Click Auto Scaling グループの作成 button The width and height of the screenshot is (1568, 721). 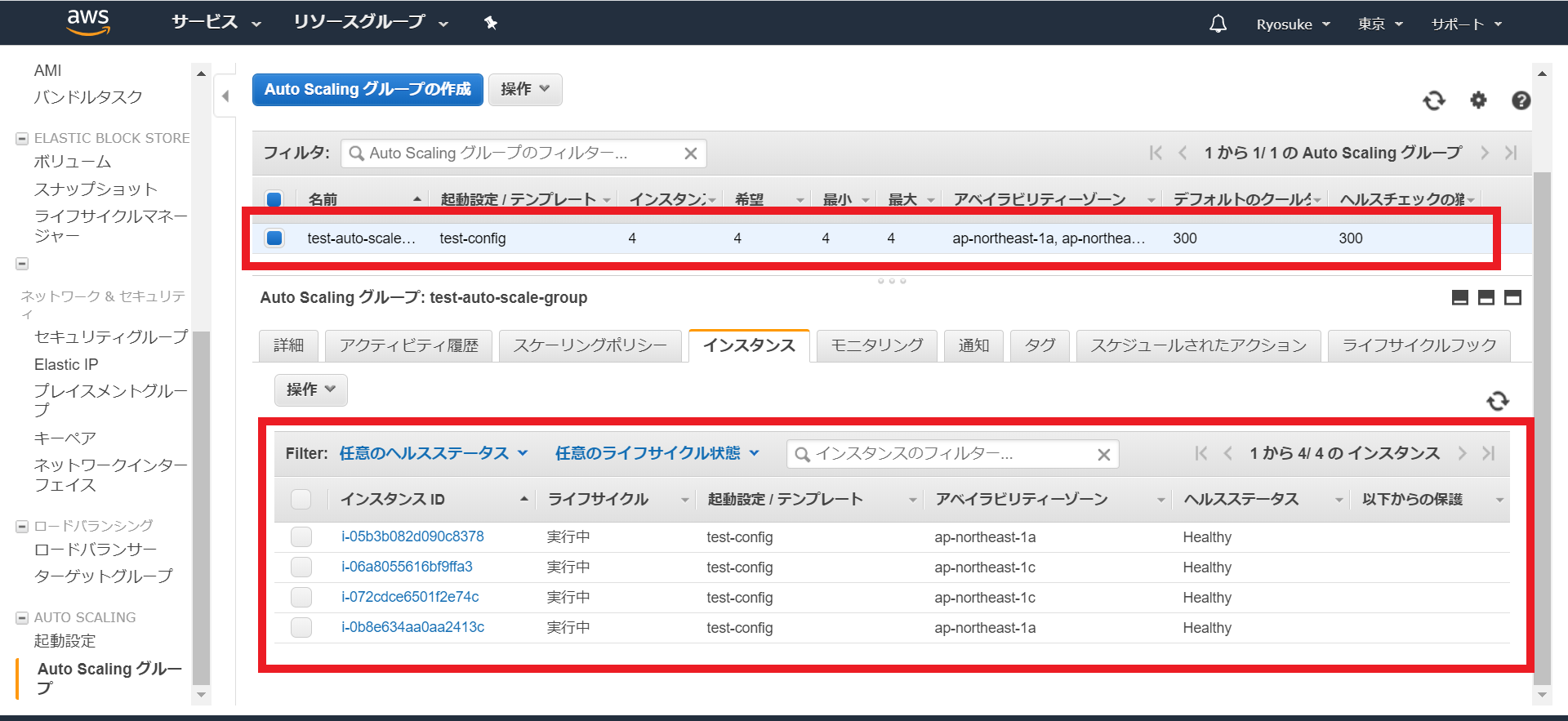pos(367,89)
